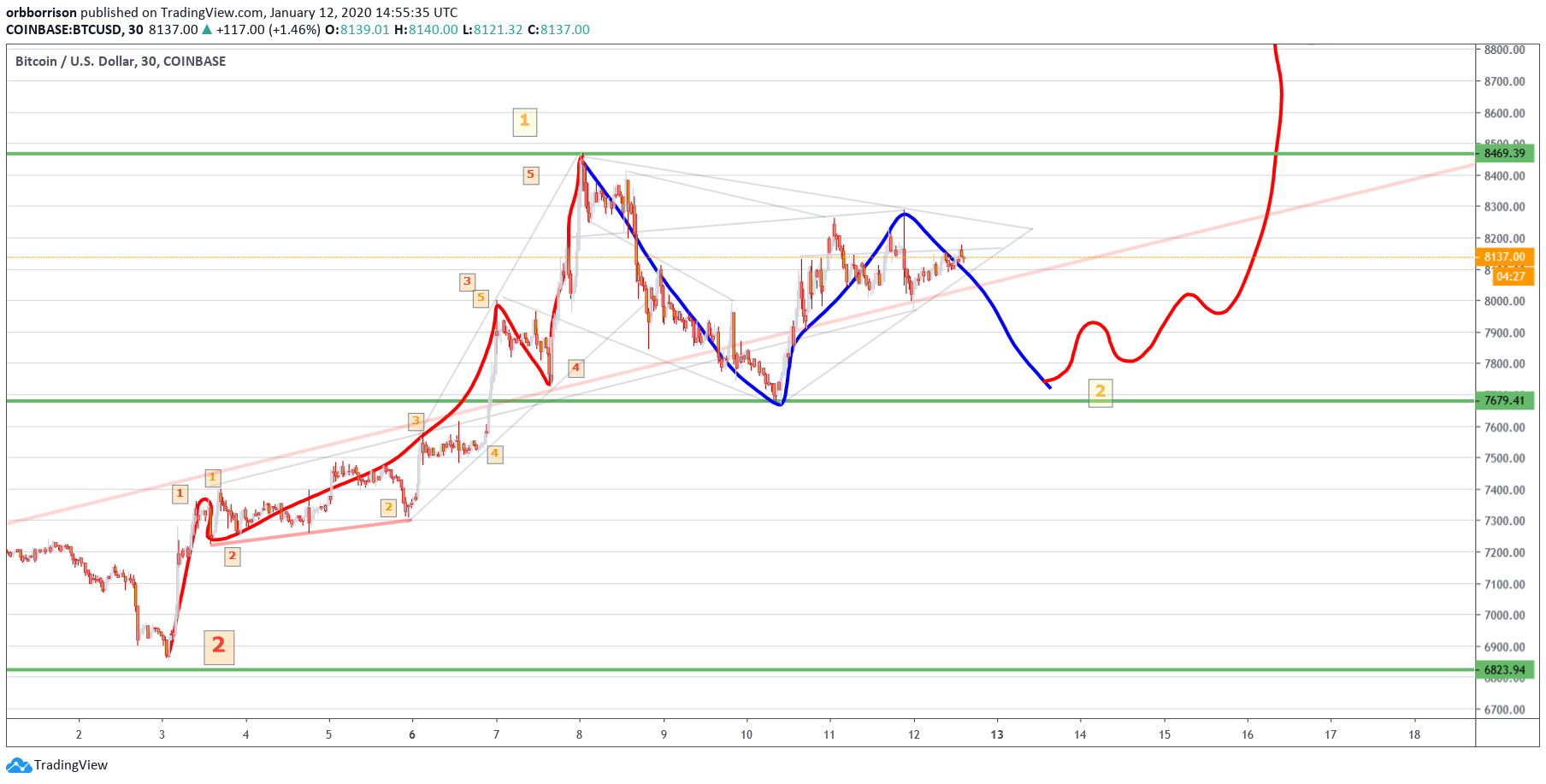This screenshot has height=784, width=1546.
Task: Click date 18 on the time axis
Action: click(1414, 734)
